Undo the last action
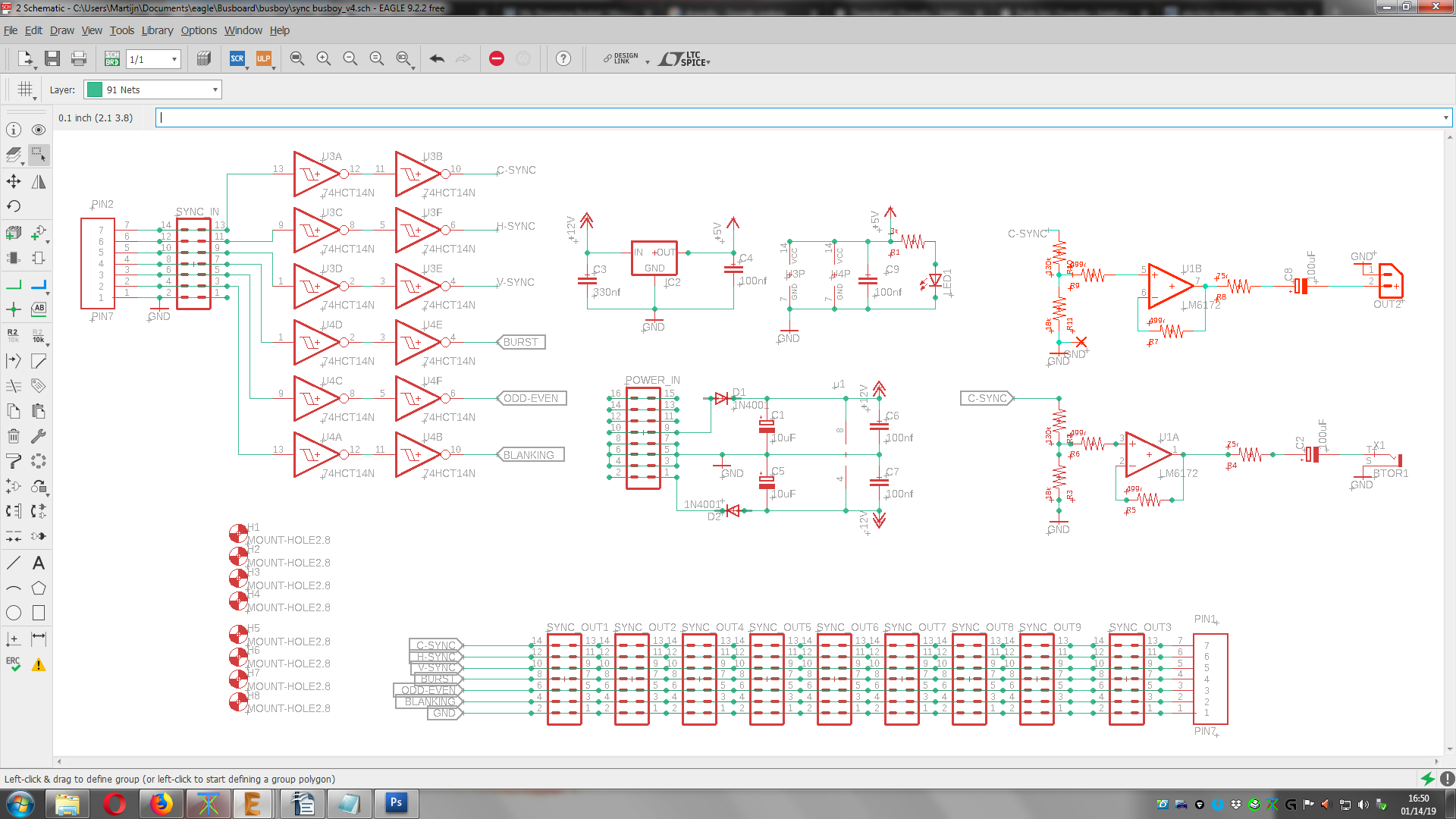The image size is (1456, 819). point(437,58)
